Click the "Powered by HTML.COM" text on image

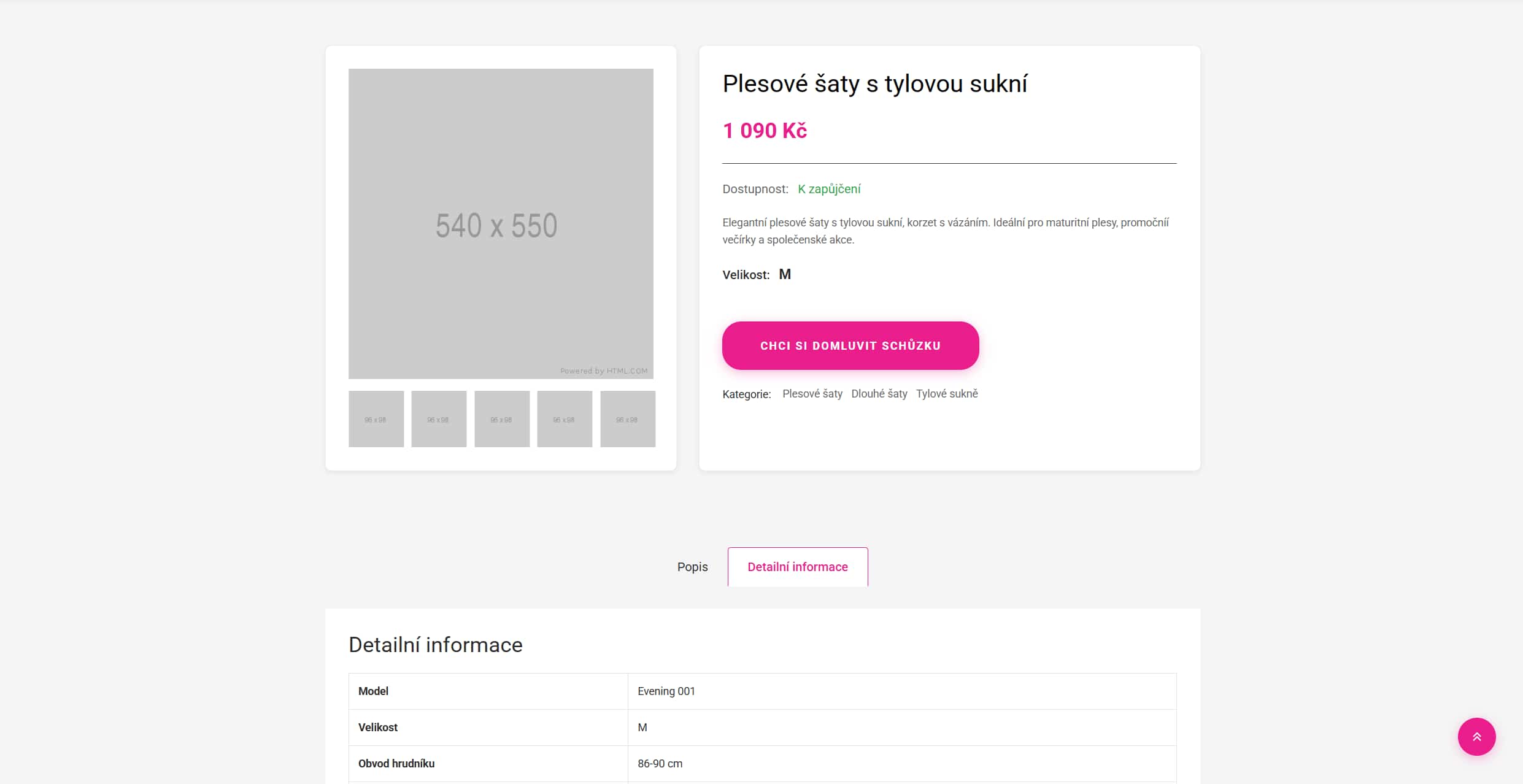pos(603,371)
